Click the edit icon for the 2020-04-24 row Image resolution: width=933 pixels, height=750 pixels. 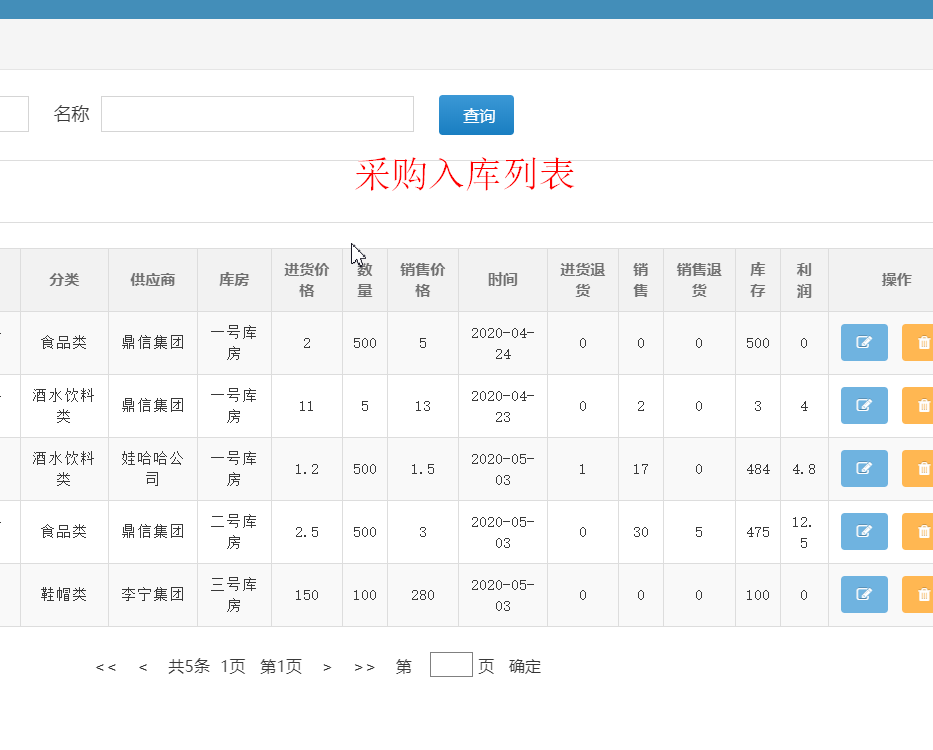click(864, 343)
